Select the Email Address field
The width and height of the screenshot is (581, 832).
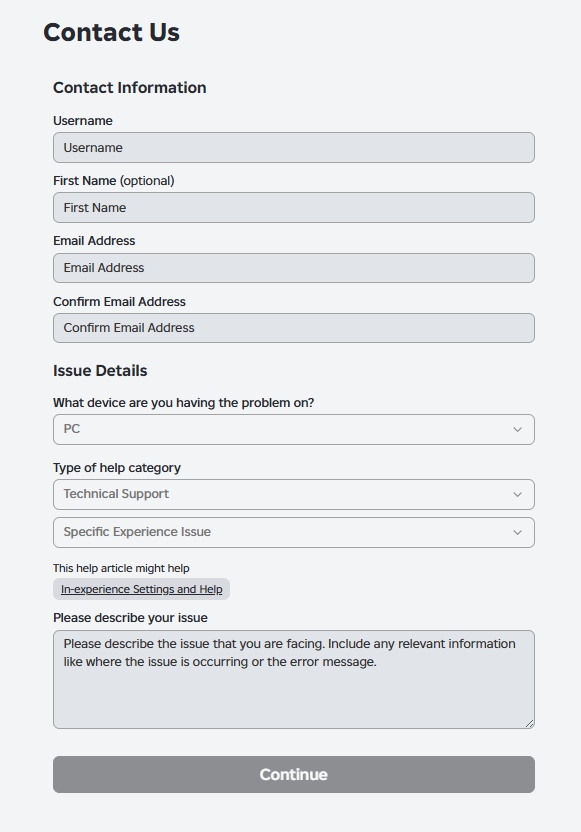293,268
